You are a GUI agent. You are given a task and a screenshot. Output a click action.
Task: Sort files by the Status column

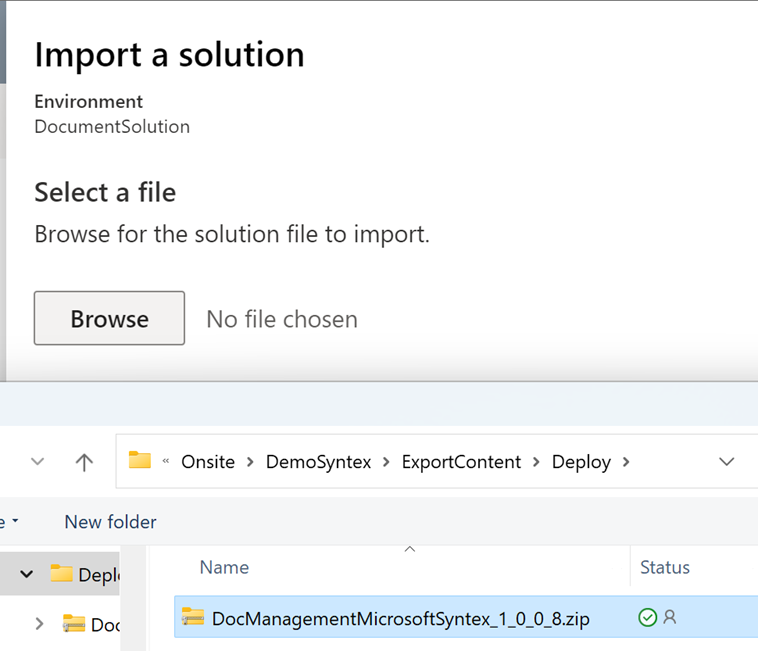(664, 567)
